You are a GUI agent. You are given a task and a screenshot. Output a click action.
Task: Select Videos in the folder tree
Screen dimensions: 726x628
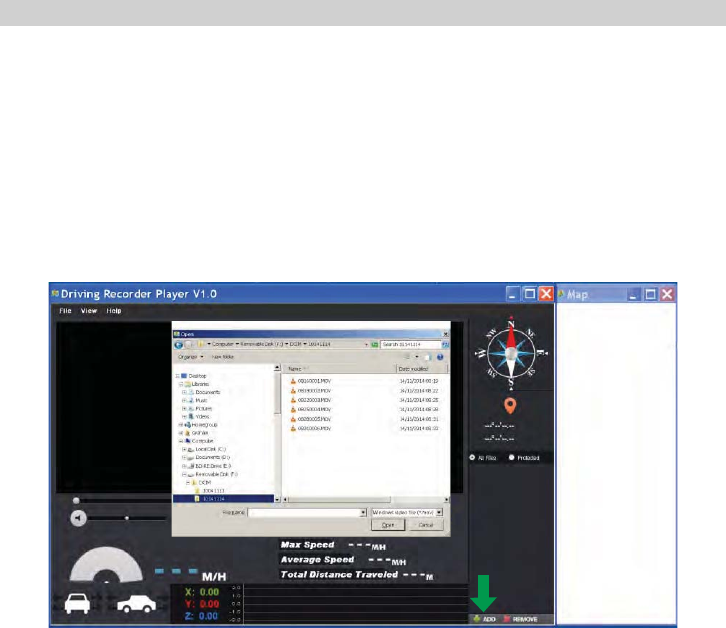pos(202,416)
